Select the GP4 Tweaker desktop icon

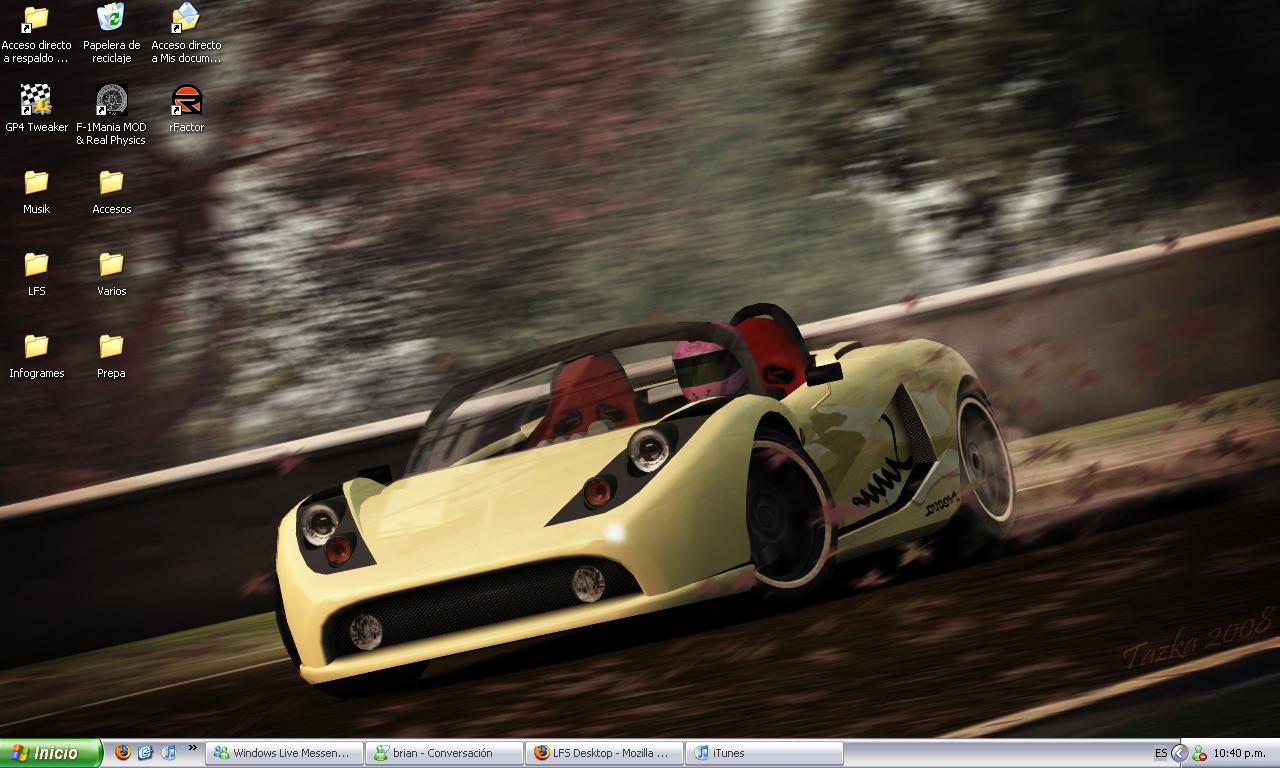coord(36,109)
